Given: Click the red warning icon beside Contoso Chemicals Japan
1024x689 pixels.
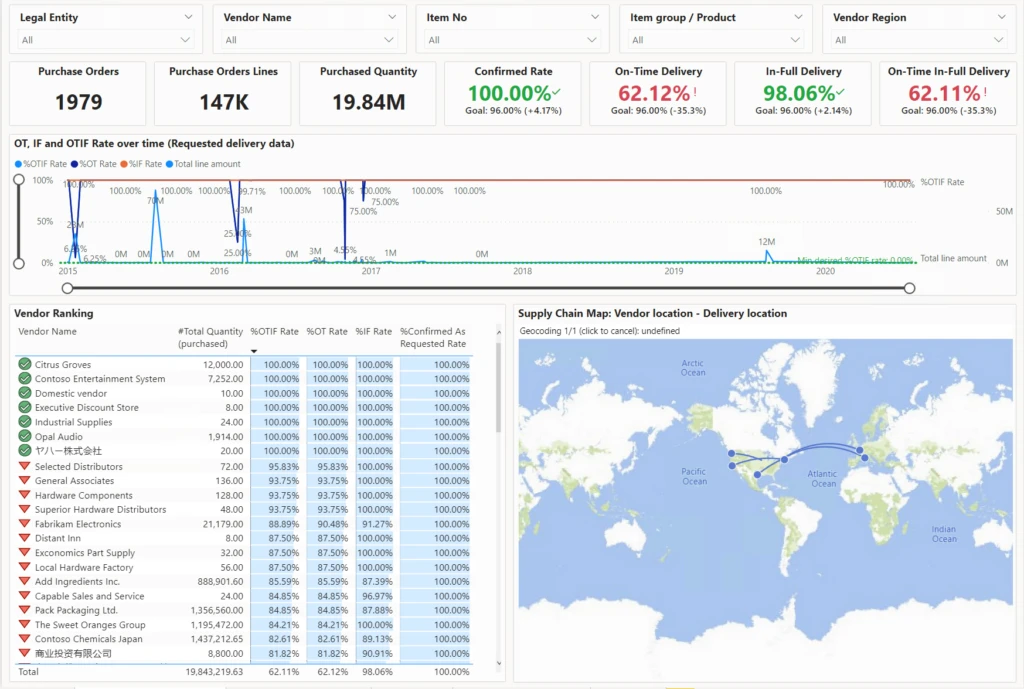Looking at the screenshot, I should [24, 640].
